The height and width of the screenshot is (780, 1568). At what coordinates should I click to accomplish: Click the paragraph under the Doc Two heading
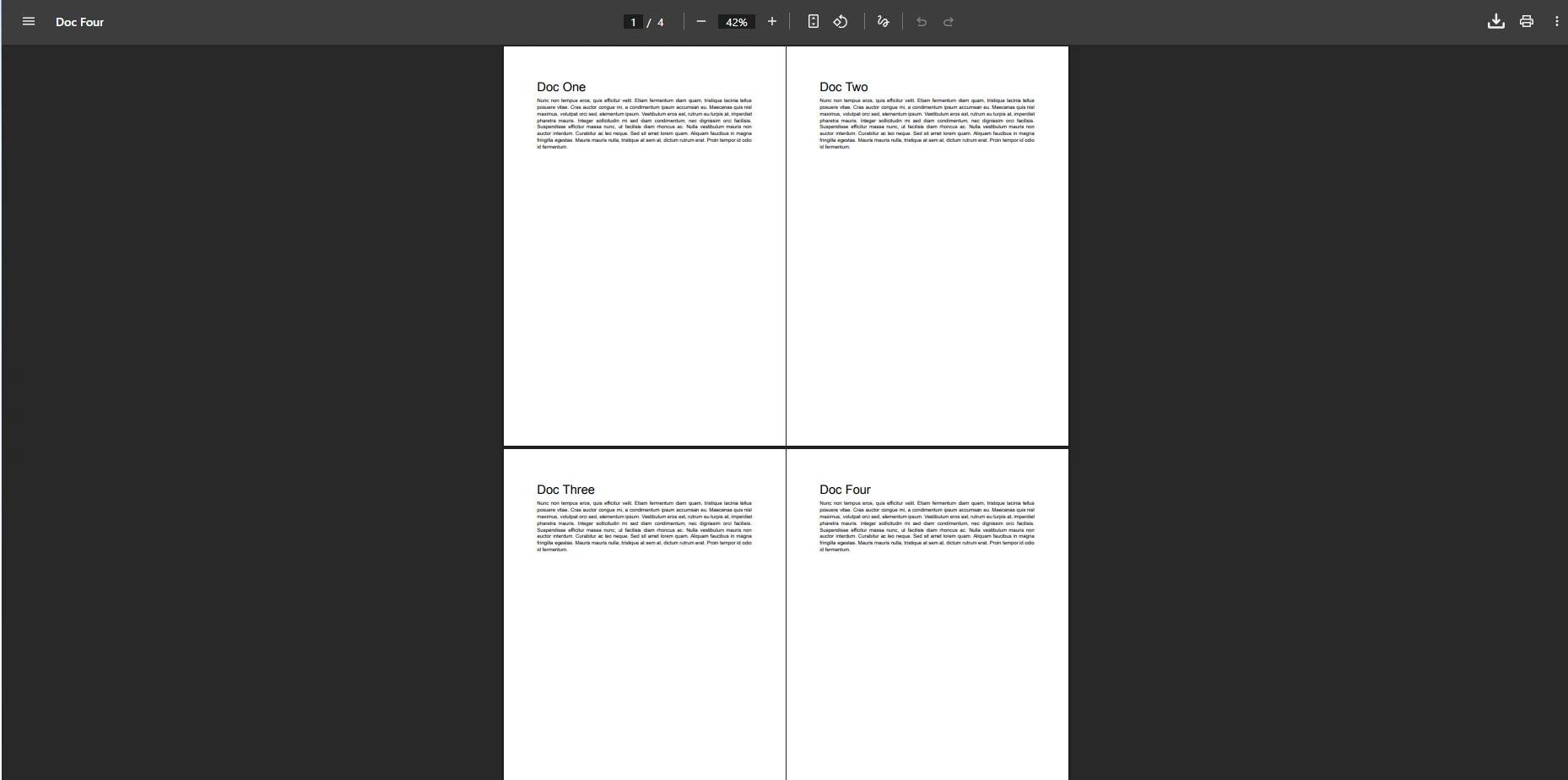(x=927, y=122)
